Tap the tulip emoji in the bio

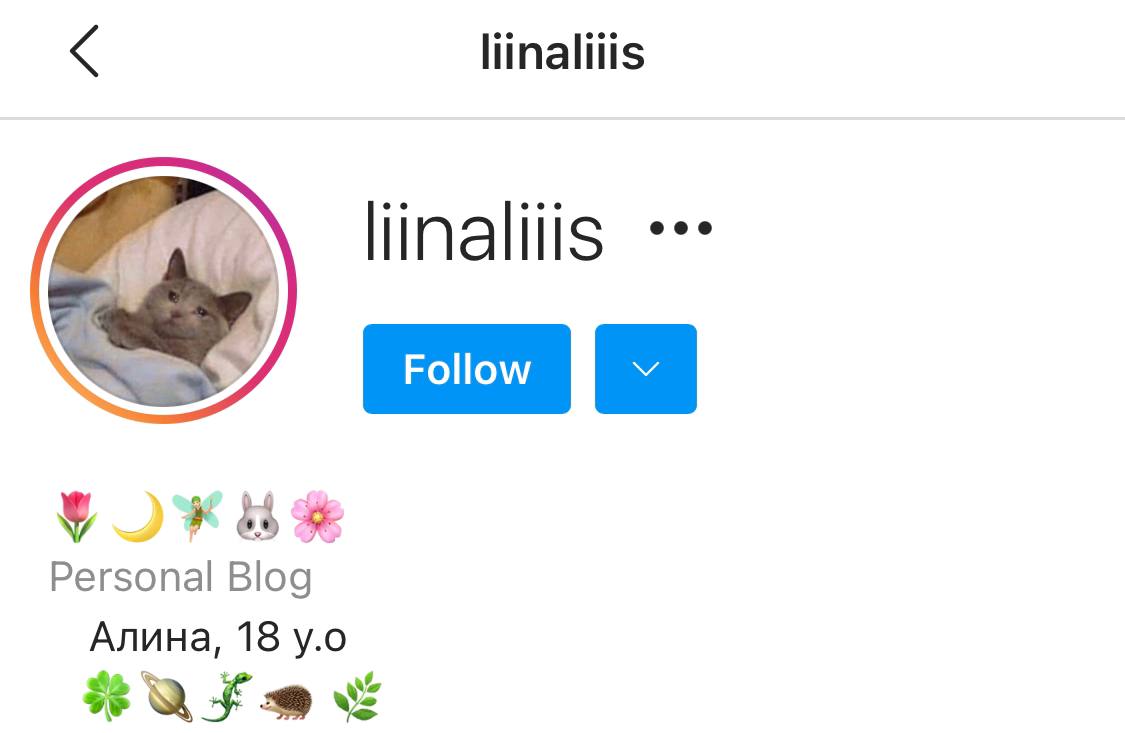point(77,516)
